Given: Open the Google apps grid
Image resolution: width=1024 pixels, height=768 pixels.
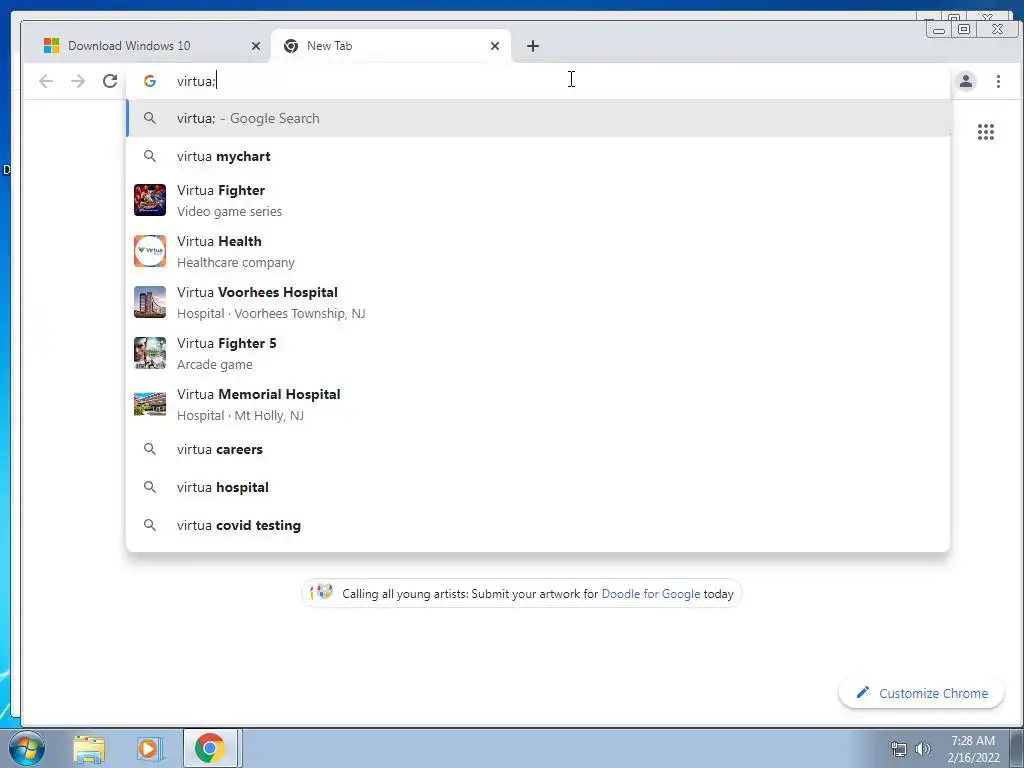Looking at the screenshot, I should pos(985,132).
